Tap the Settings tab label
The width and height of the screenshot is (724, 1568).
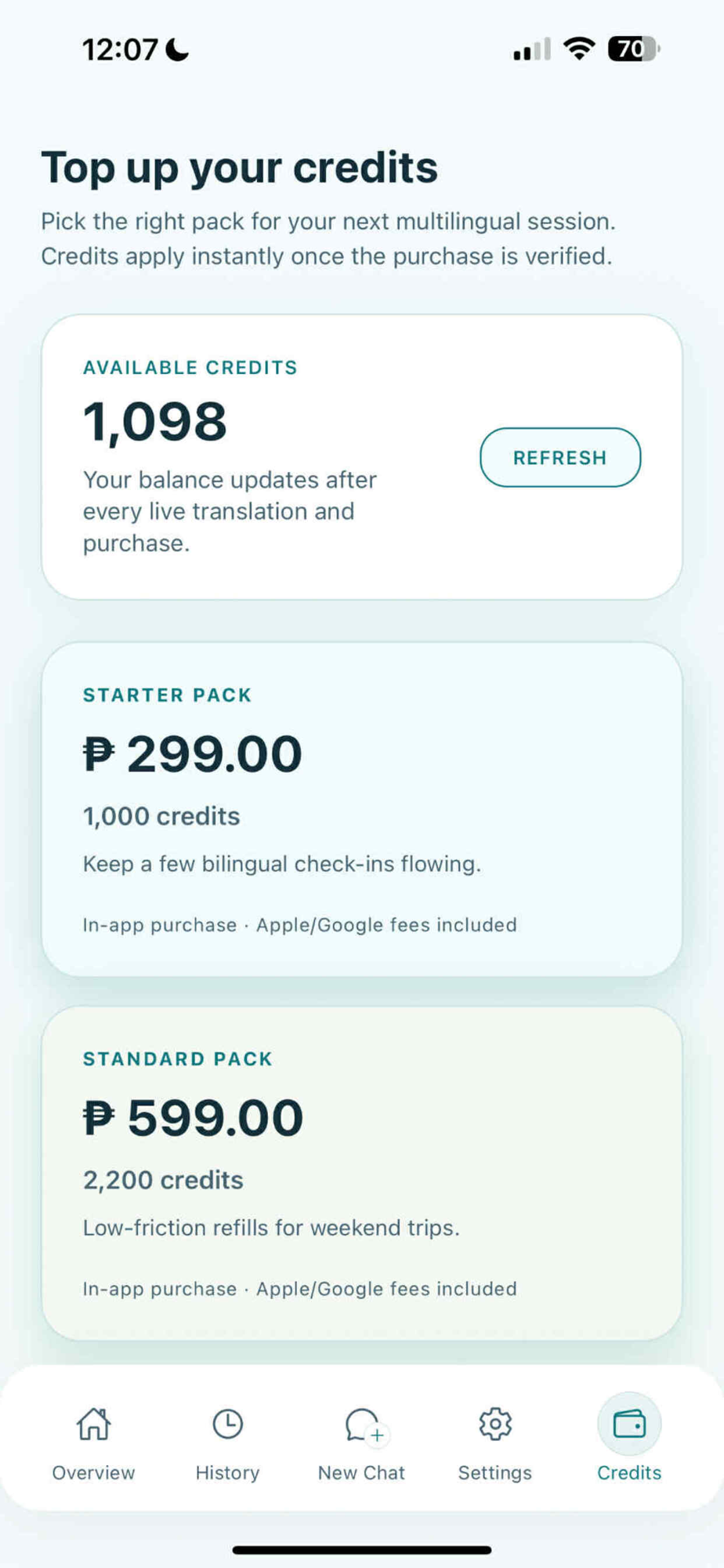point(495,1472)
